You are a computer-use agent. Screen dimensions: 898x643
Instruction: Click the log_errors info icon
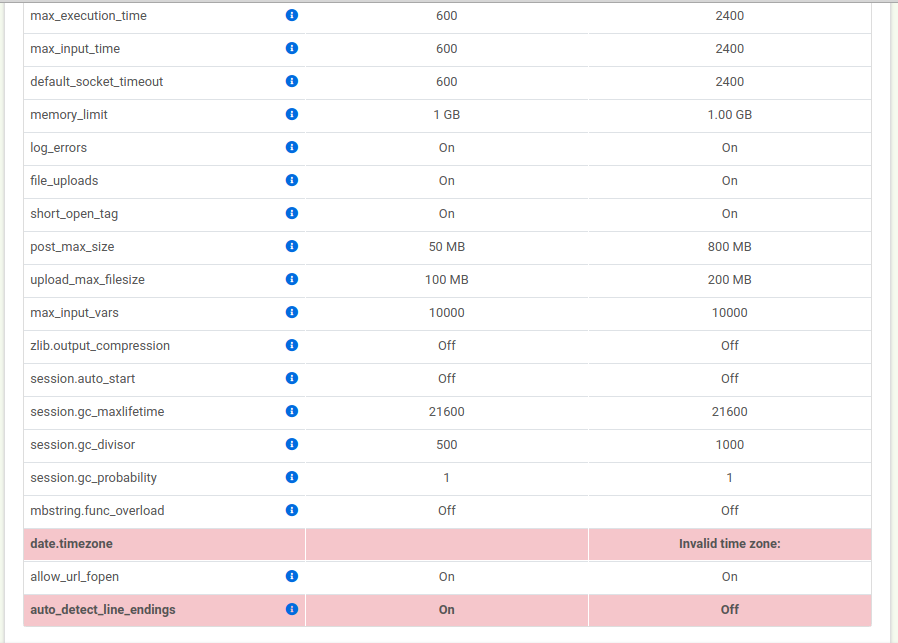[x=292, y=147]
